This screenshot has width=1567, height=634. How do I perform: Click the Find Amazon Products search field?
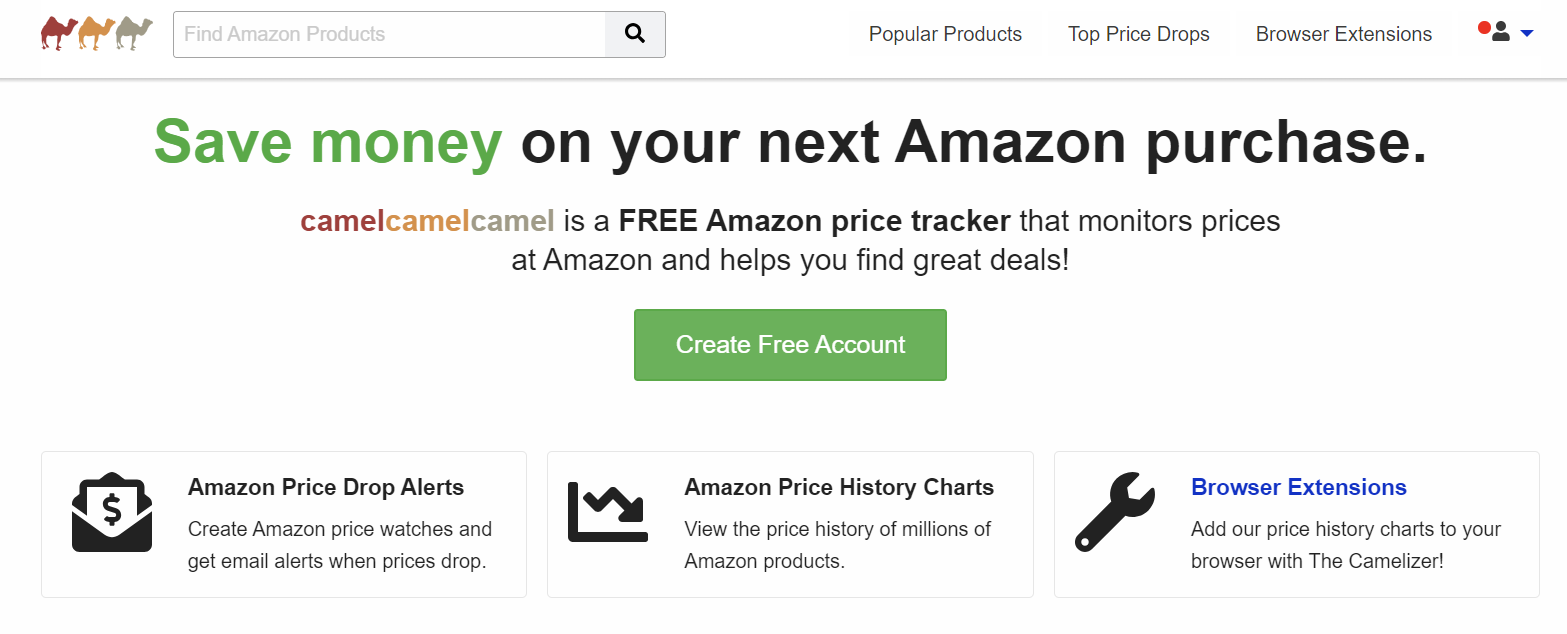point(390,33)
